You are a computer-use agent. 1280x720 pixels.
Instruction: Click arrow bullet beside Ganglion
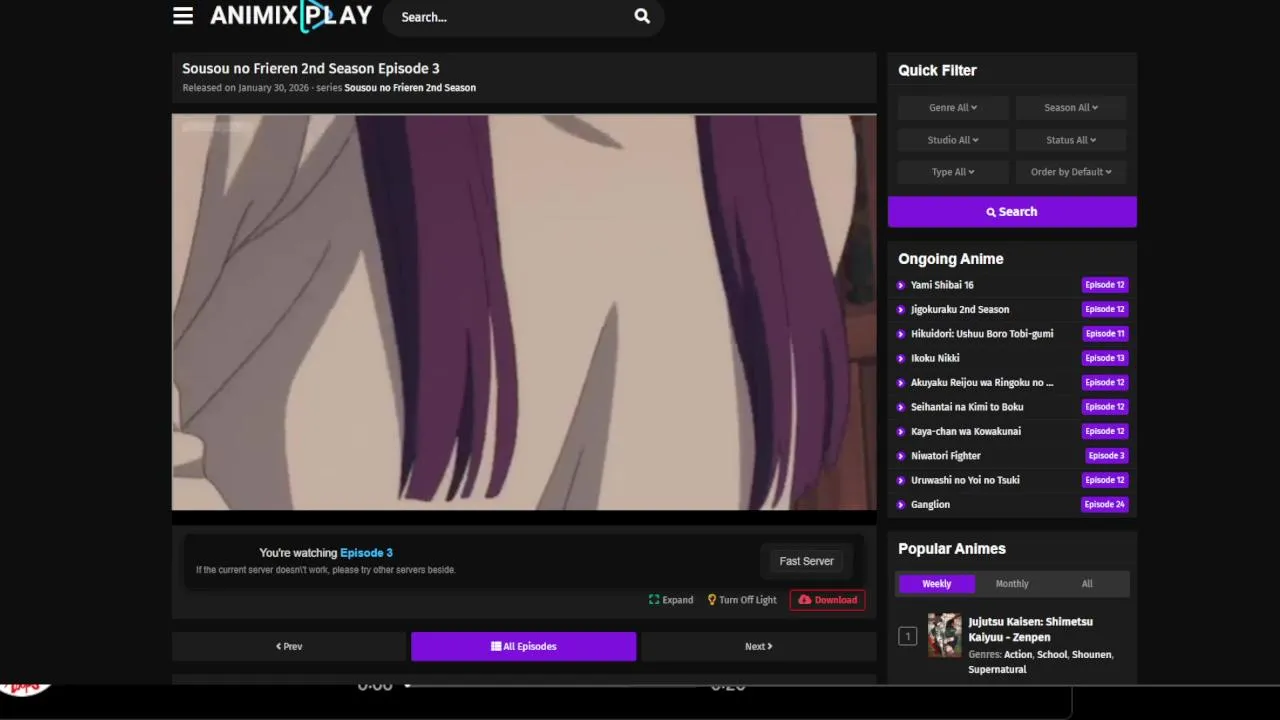pyautogui.click(x=901, y=505)
